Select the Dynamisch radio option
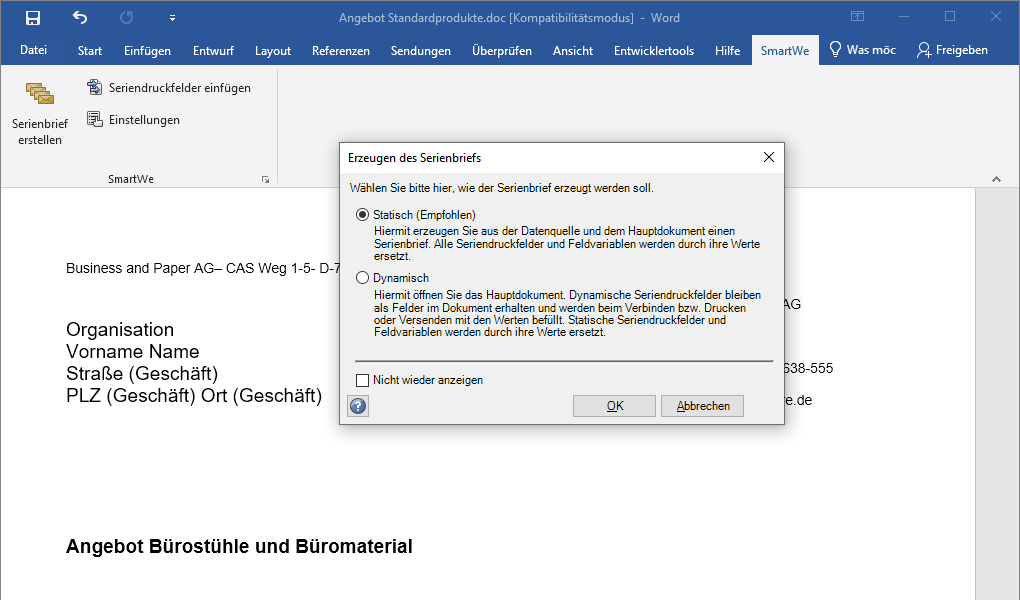The height and width of the screenshot is (600, 1020). coord(362,279)
